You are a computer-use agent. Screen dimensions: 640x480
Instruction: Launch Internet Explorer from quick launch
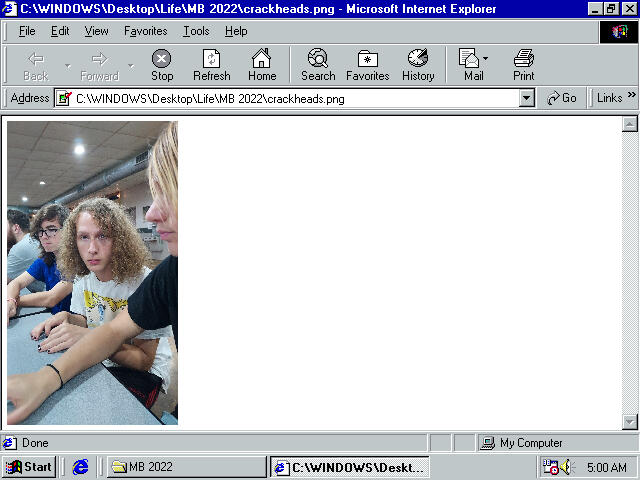tap(81, 467)
